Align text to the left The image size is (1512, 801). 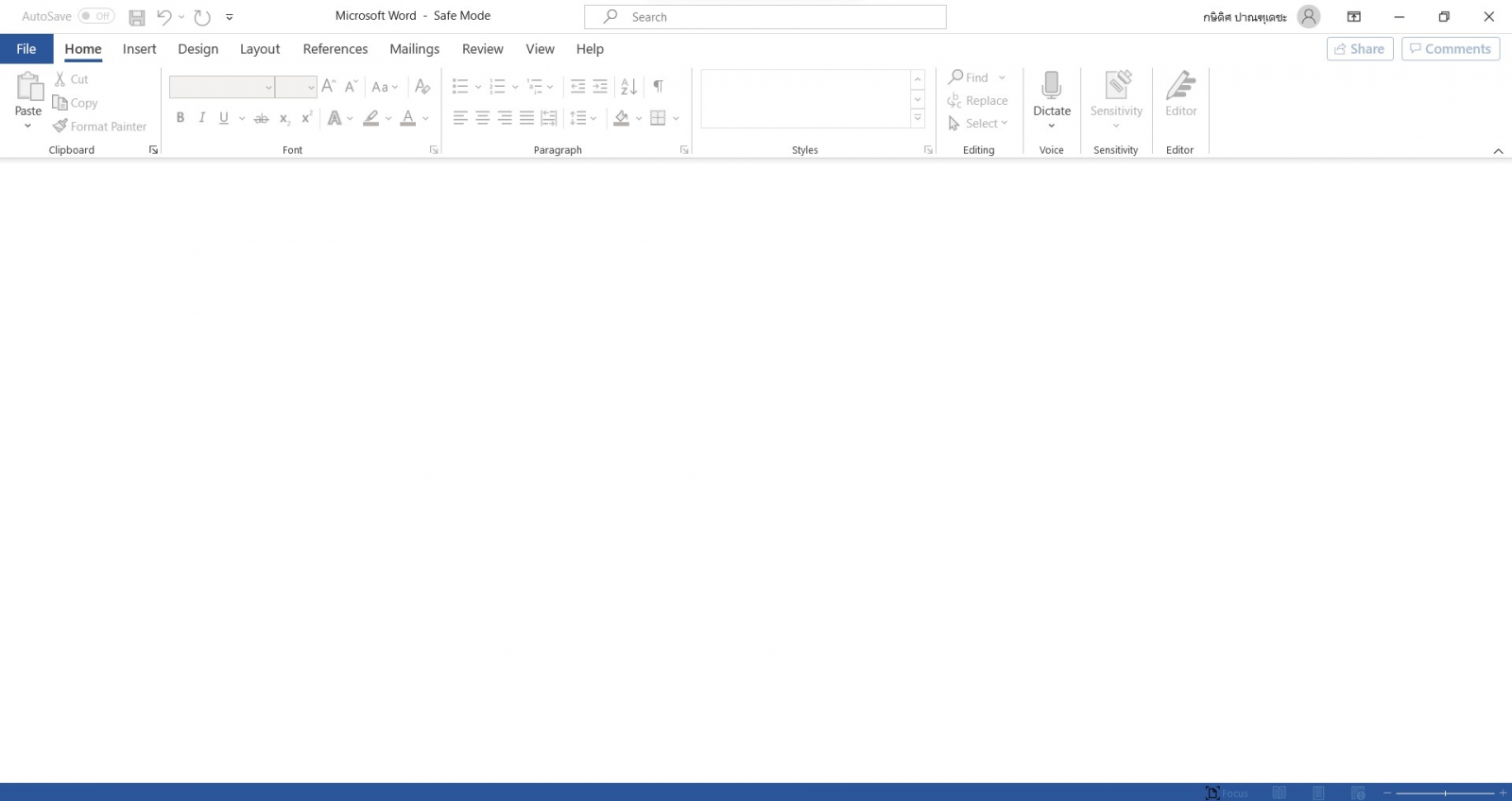[x=460, y=118]
